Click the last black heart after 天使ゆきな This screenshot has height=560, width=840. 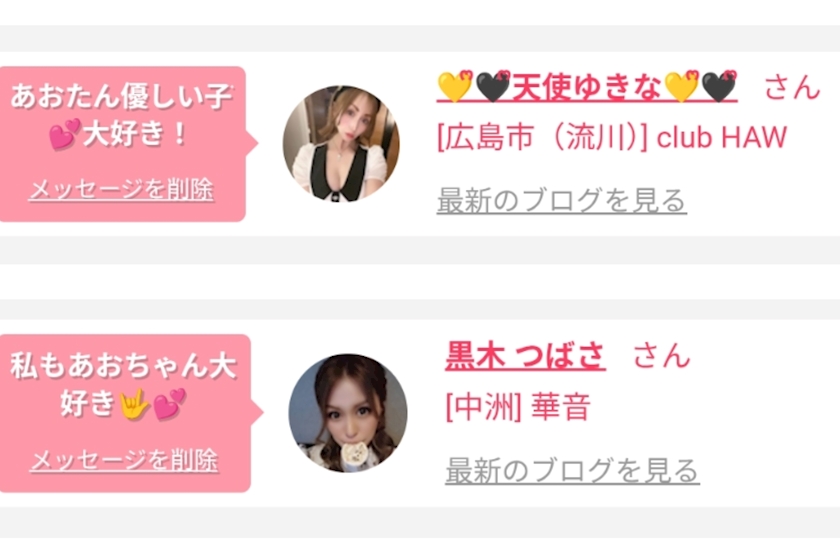719,86
